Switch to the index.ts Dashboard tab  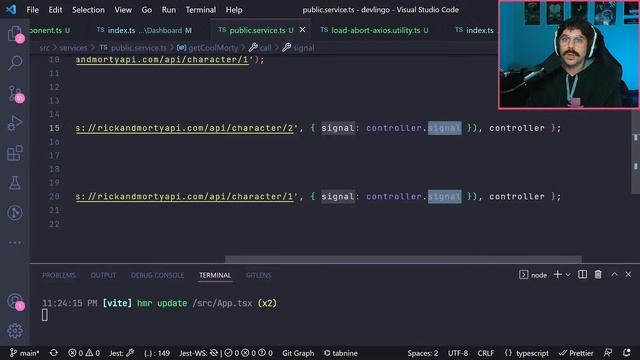click(x=144, y=30)
